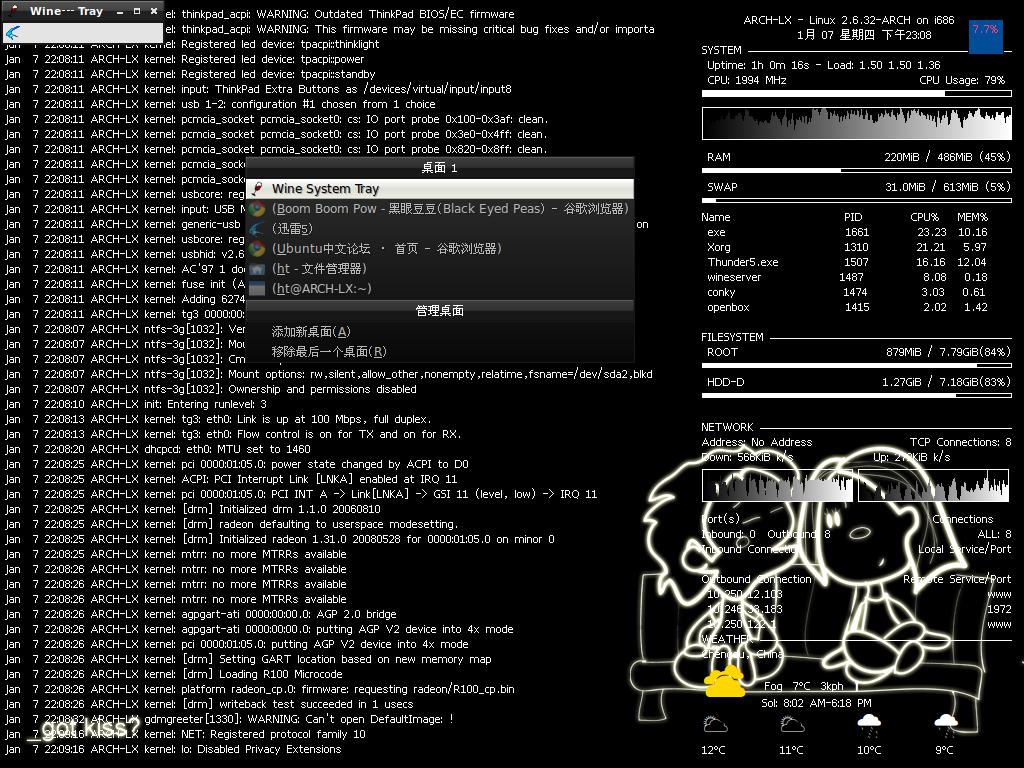
Task: Click the Wine Tray window title text
Action: click(x=67, y=11)
